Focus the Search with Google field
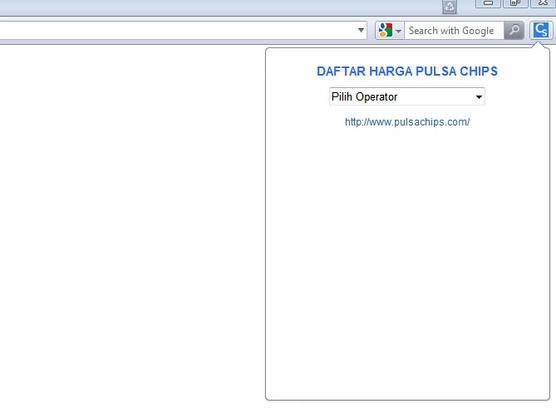Image resolution: width=556 pixels, height=408 pixels. click(454, 30)
